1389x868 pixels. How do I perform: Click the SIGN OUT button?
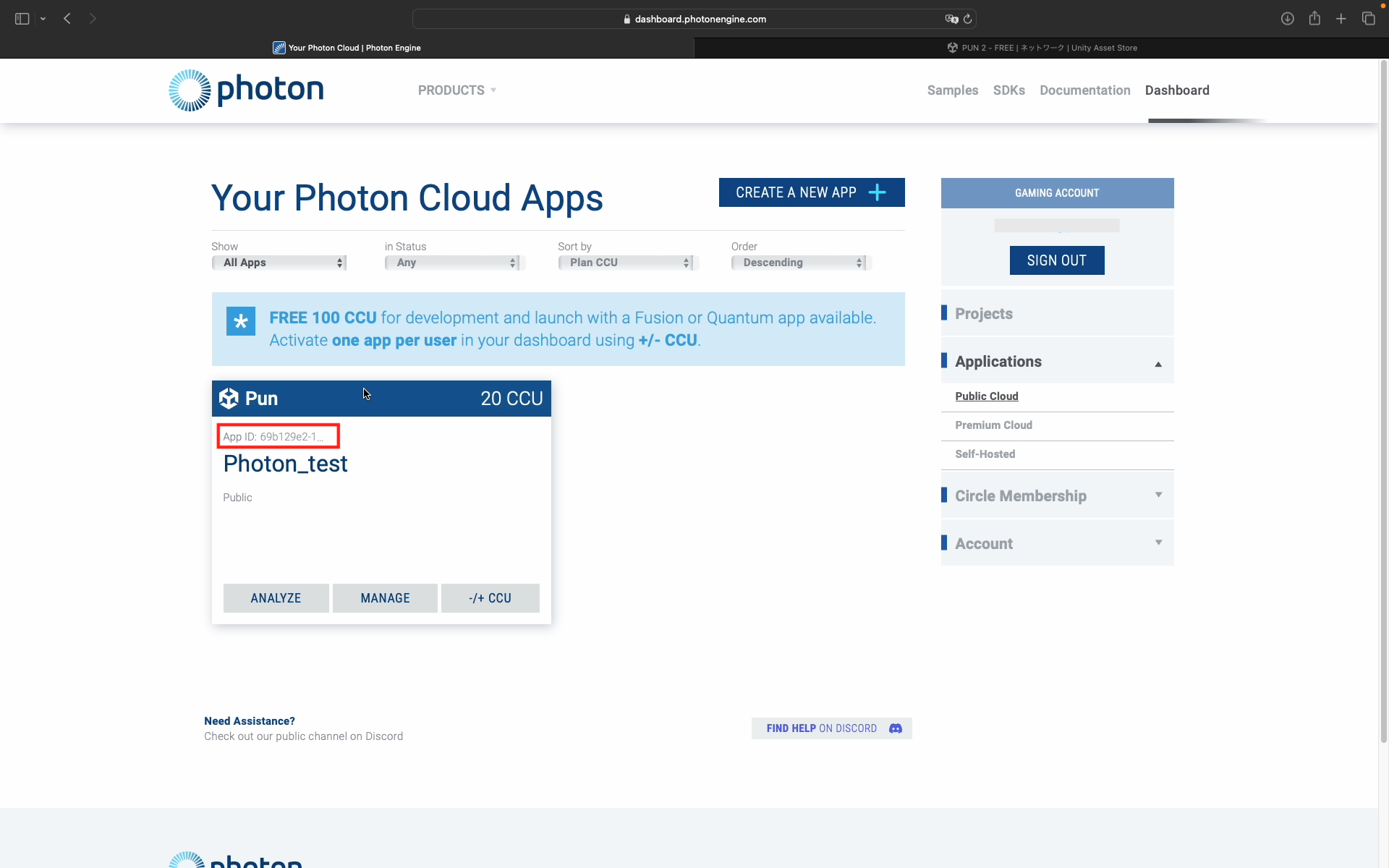click(x=1057, y=260)
